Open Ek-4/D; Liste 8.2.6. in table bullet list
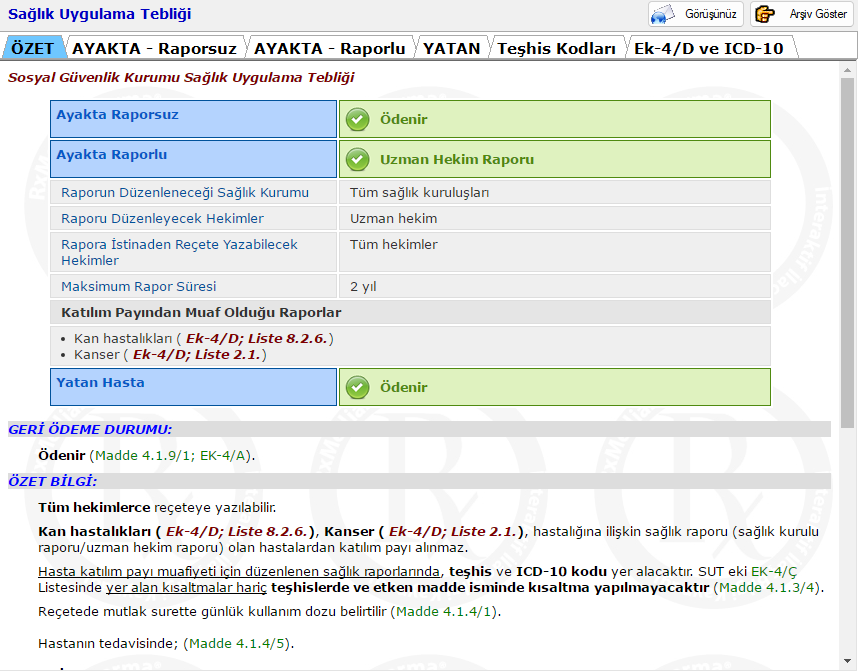858x671 pixels. click(257, 339)
